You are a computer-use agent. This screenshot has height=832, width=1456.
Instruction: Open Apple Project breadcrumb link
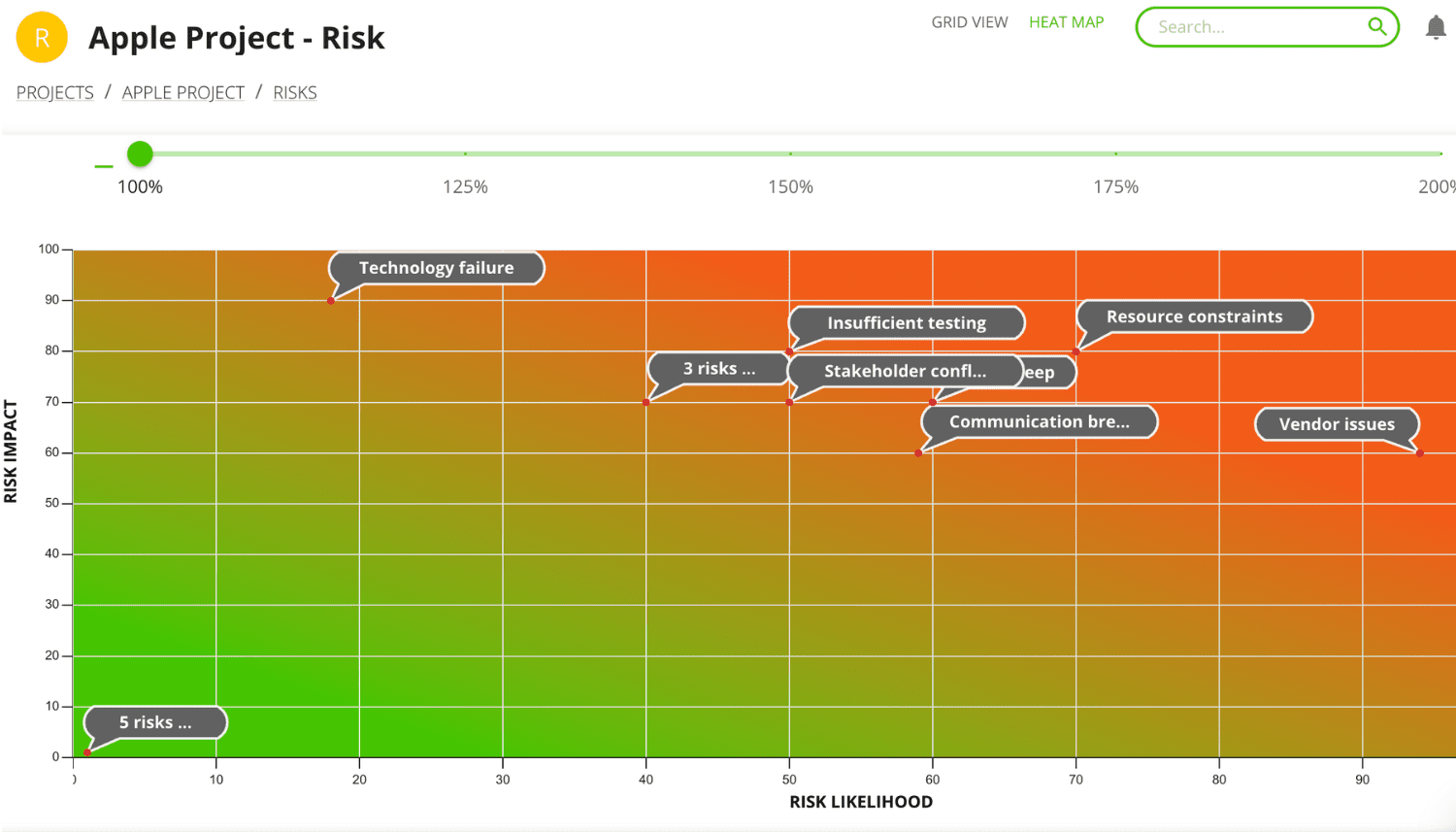click(x=183, y=93)
